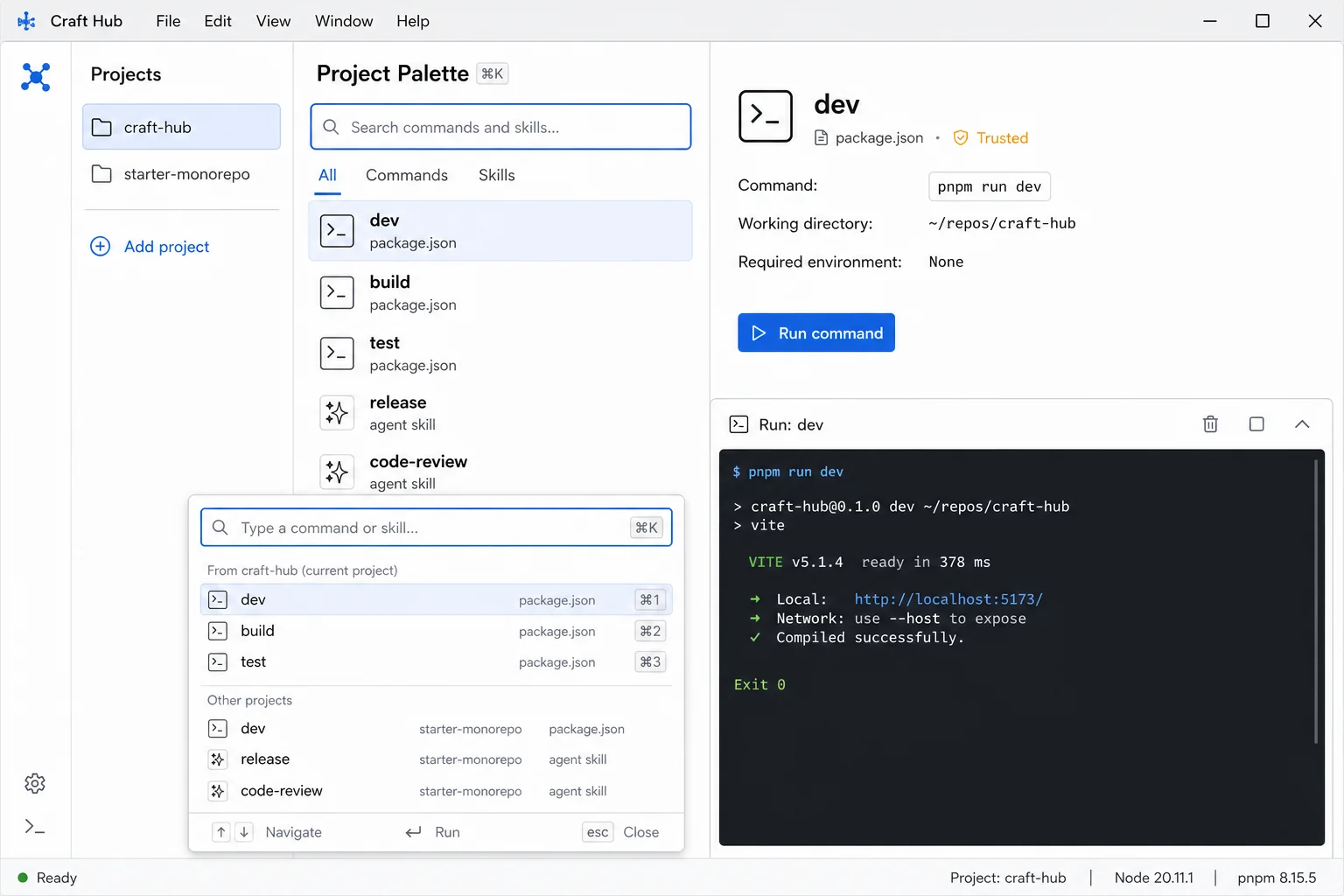1344x896 pixels.
Task: Click pnpm 8.15.5 in the status bar
Action: 1277,878
